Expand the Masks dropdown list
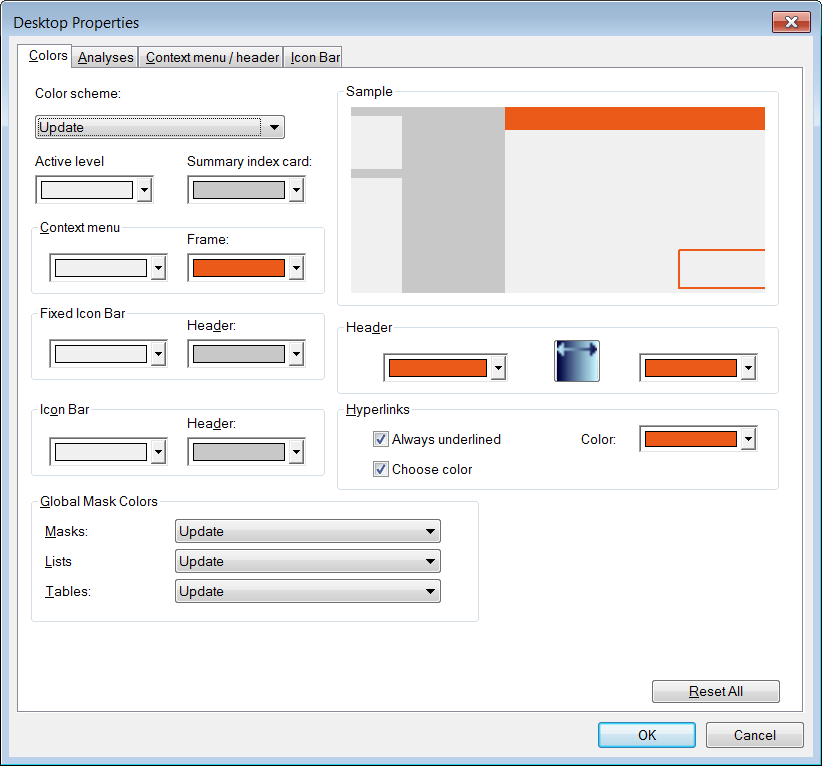 tap(307, 531)
